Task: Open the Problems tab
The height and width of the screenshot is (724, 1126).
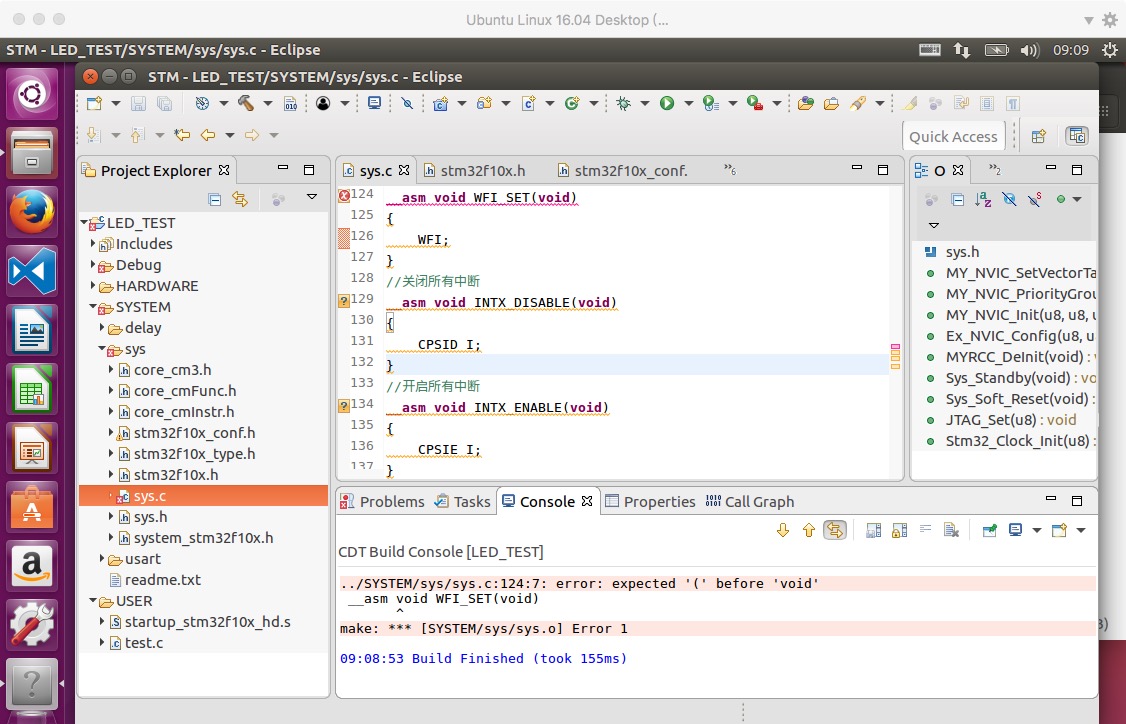Action: [382, 501]
